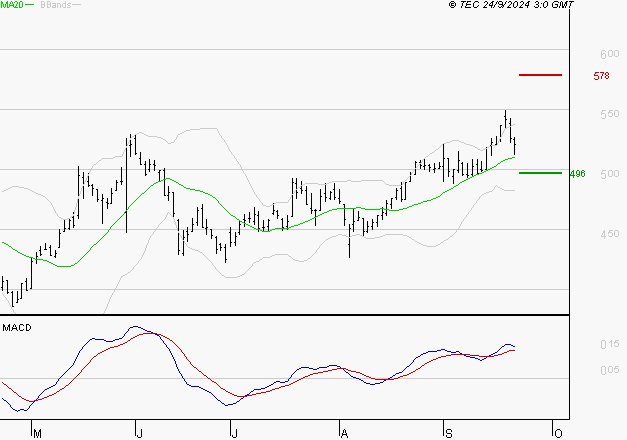Click the M month marker on the time axis

click(x=37, y=434)
